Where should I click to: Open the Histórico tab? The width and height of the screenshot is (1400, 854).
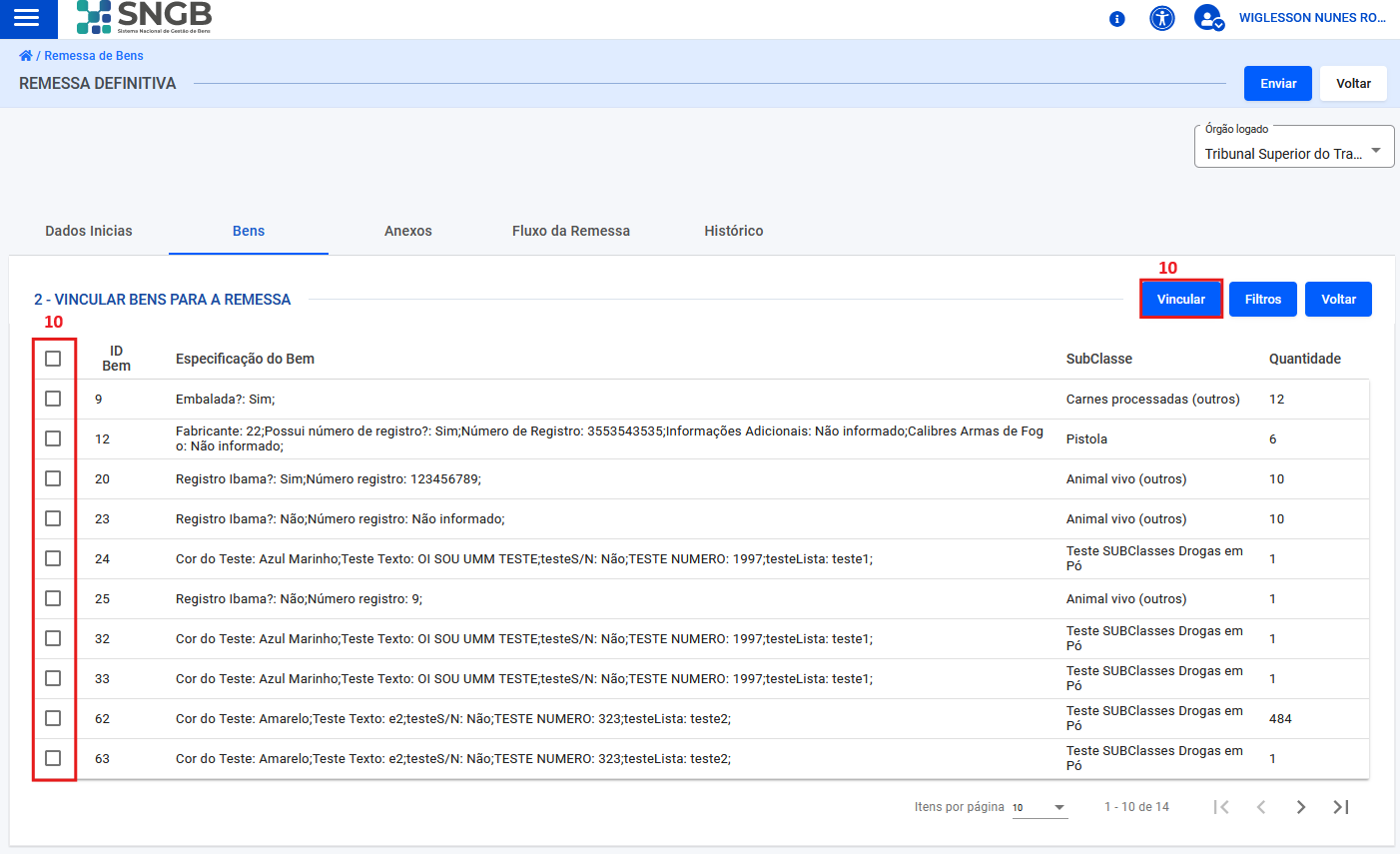pyautogui.click(x=734, y=231)
